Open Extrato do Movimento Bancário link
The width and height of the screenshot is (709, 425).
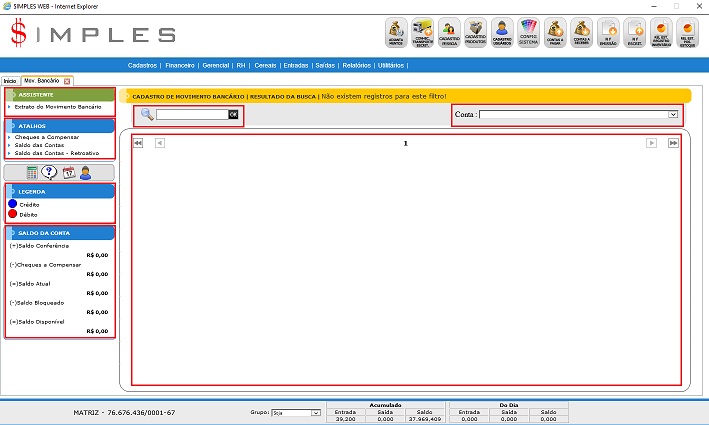tap(58, 106)
